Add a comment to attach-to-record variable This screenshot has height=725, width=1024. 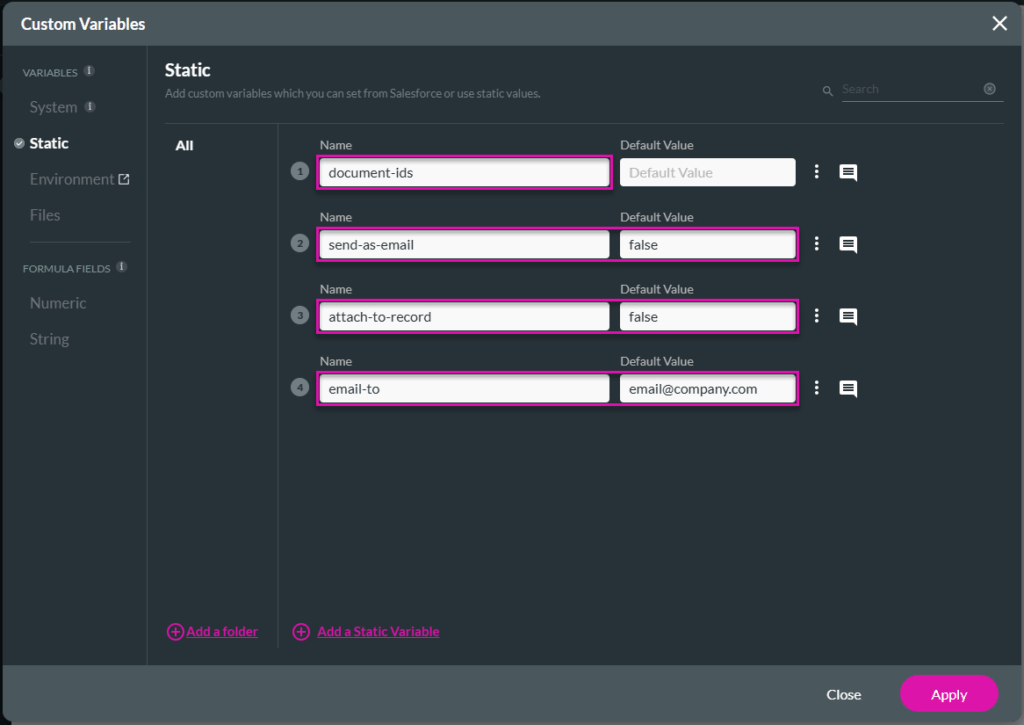[848, 316]
